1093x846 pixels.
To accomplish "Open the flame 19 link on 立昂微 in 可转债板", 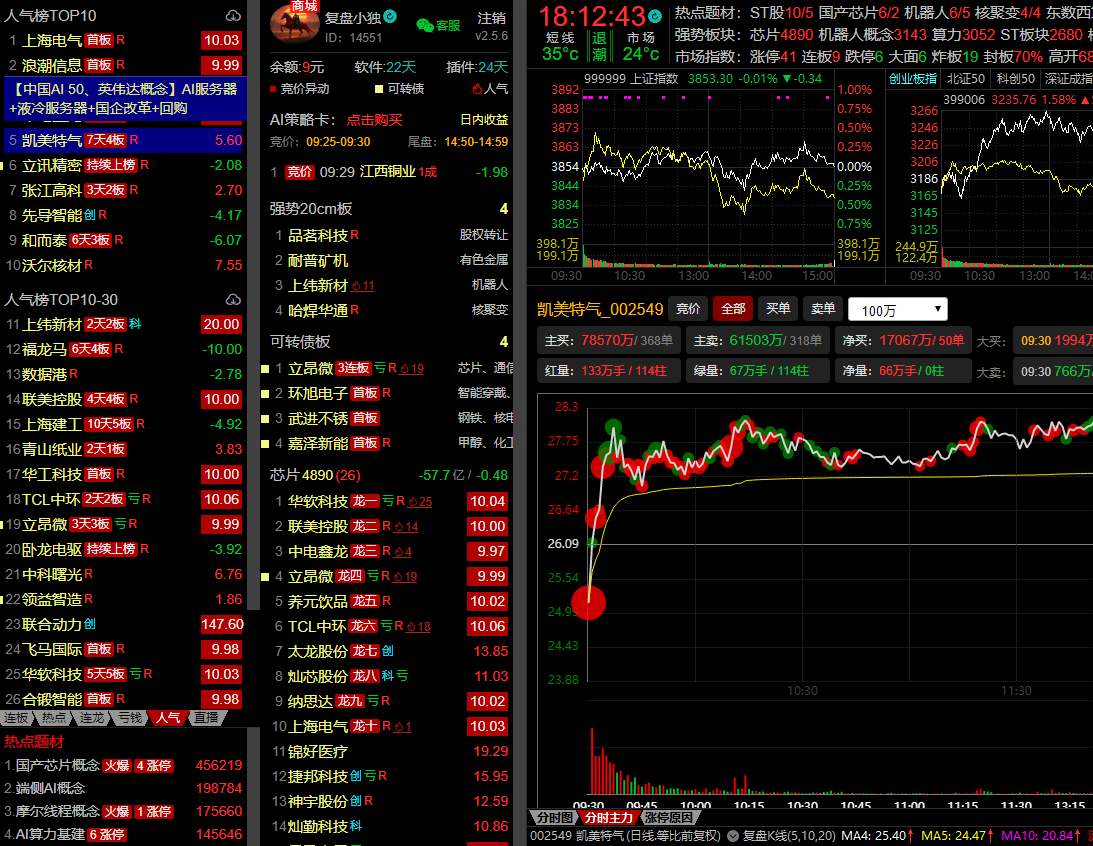I will (x=411, y=369).
